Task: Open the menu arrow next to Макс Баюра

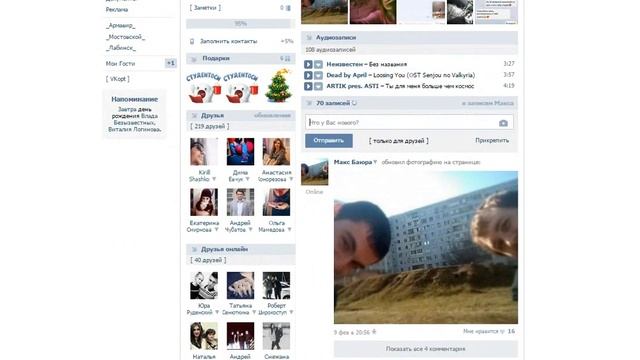Action: coord(375,162)
